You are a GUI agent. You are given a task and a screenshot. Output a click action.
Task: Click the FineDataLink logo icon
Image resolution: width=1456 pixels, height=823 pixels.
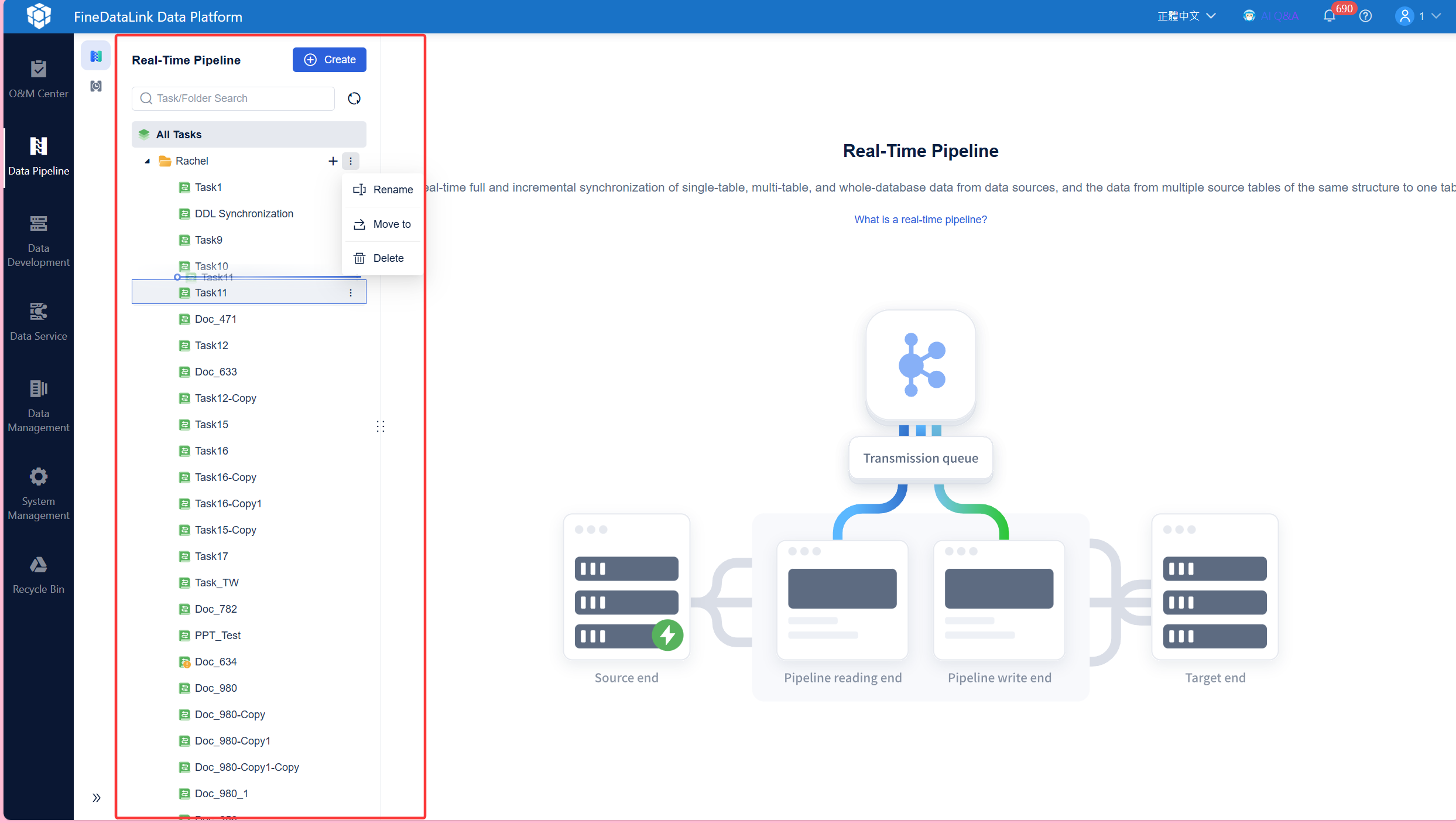[x=39, y=16]
